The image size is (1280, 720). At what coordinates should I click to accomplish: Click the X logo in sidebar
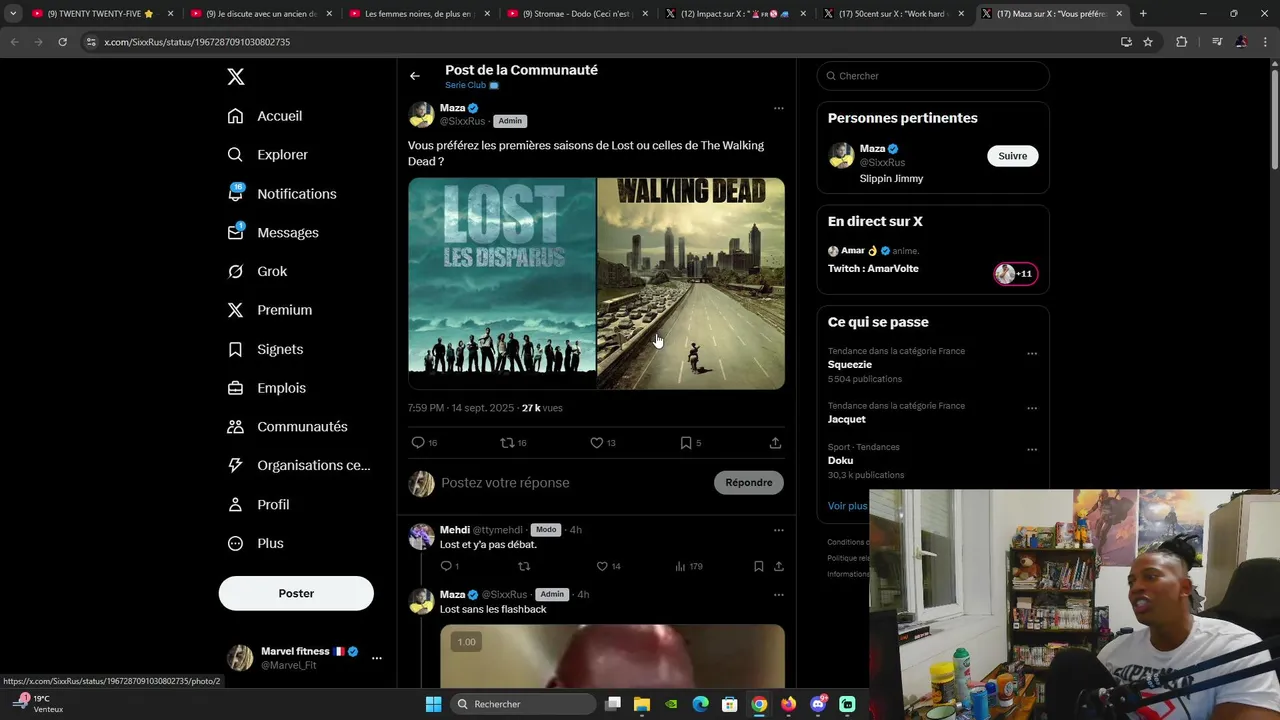(x=235, y=77)
